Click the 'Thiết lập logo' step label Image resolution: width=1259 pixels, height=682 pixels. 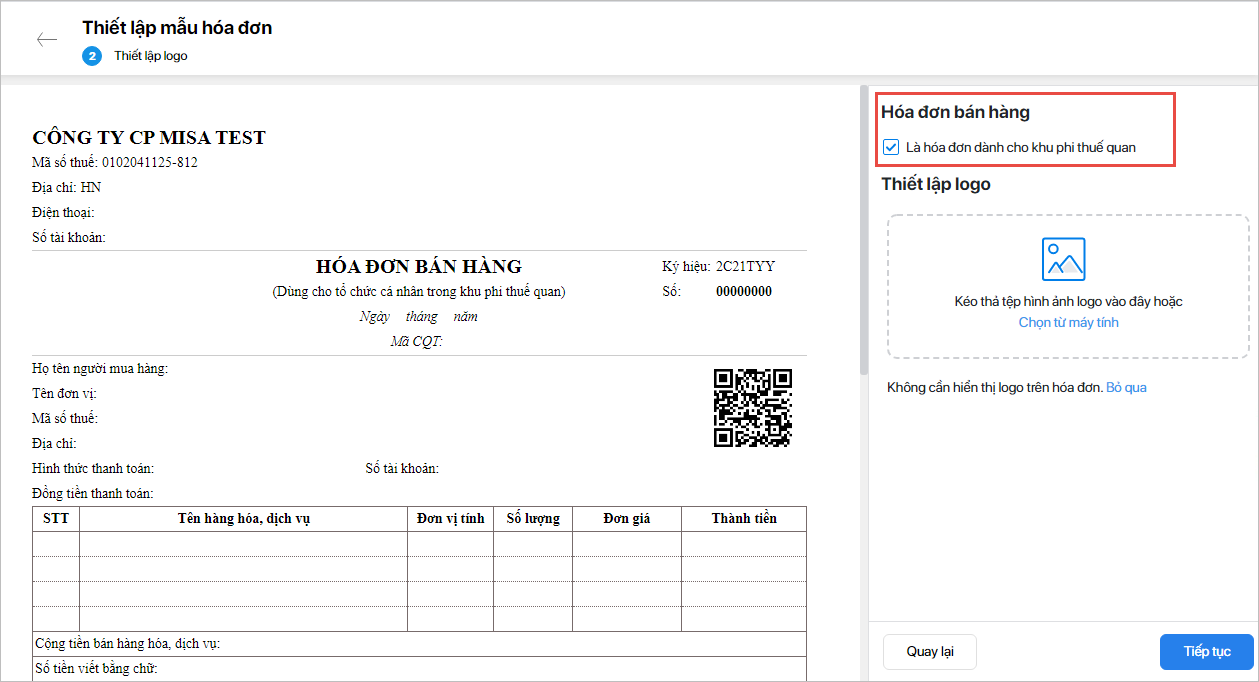[x=151, y=56]
